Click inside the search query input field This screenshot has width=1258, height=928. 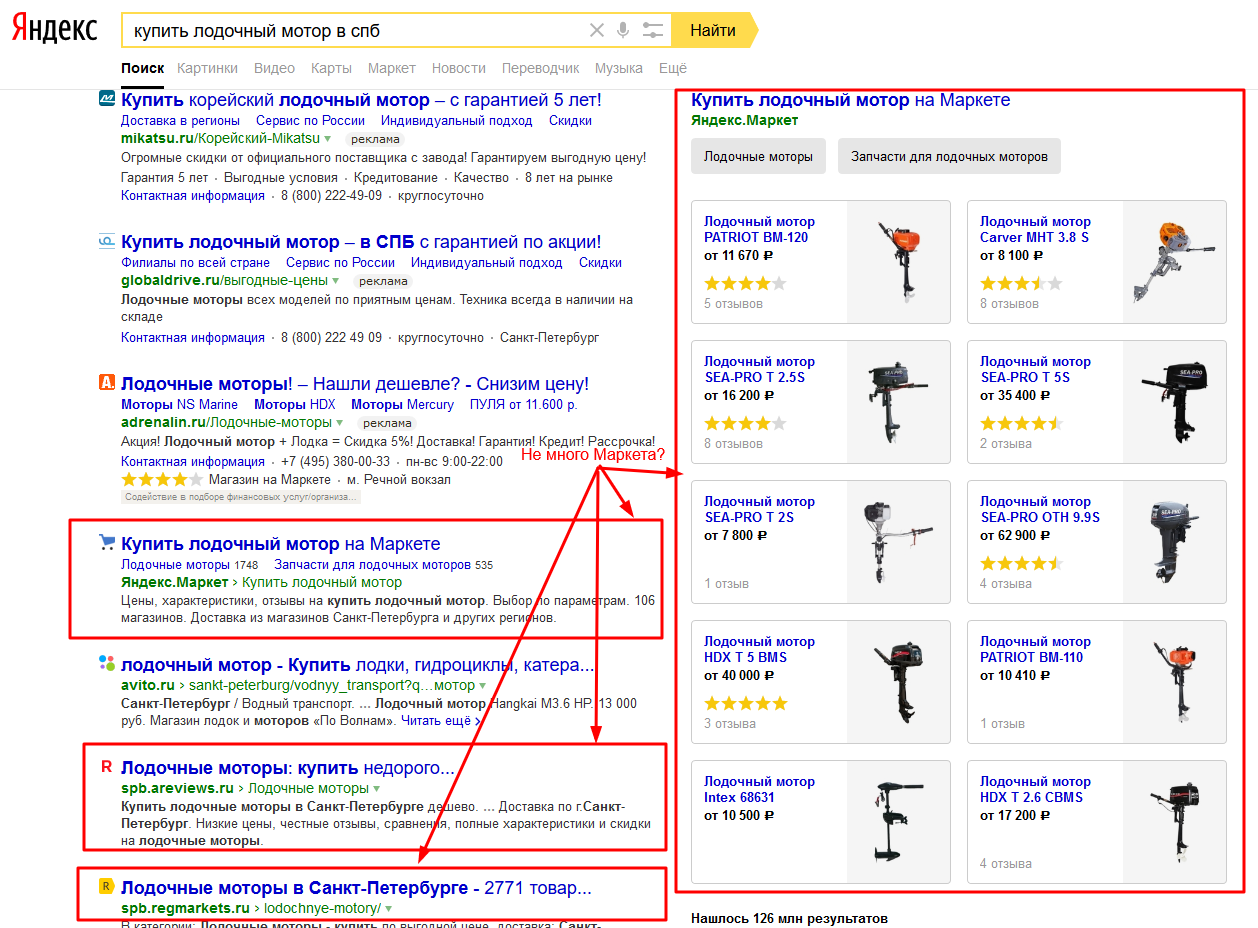click(350, 30)
